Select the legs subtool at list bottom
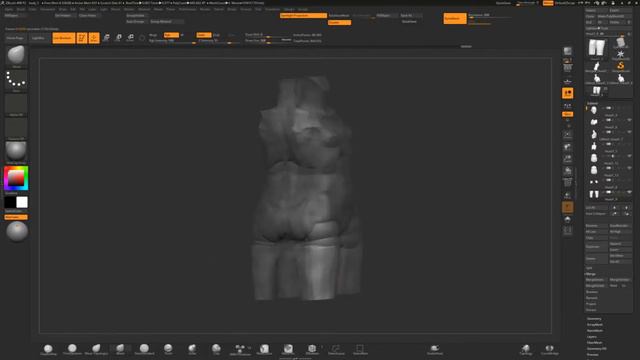 [x=594, y=194]
